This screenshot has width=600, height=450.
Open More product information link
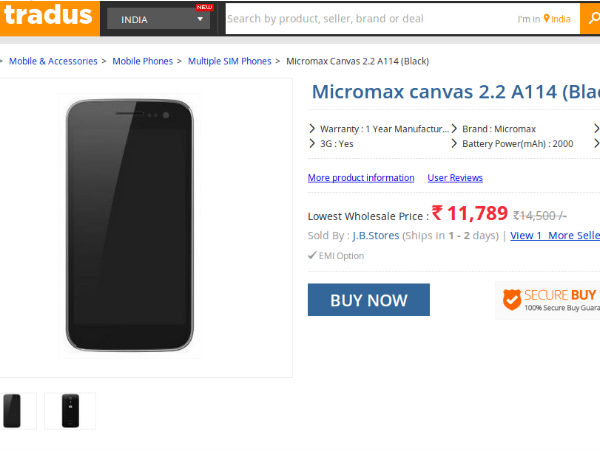point(361,178)
